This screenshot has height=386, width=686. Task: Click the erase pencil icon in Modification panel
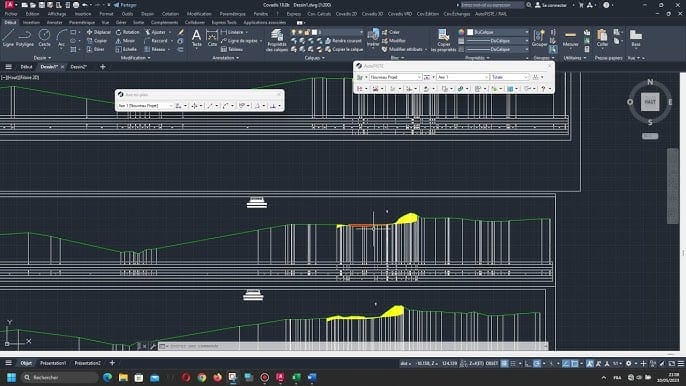[x=181, y=32]
